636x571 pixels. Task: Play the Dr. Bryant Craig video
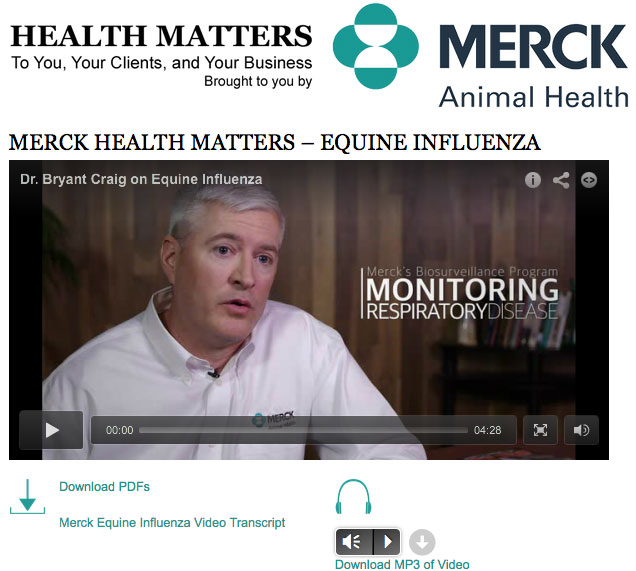point(51,430)
